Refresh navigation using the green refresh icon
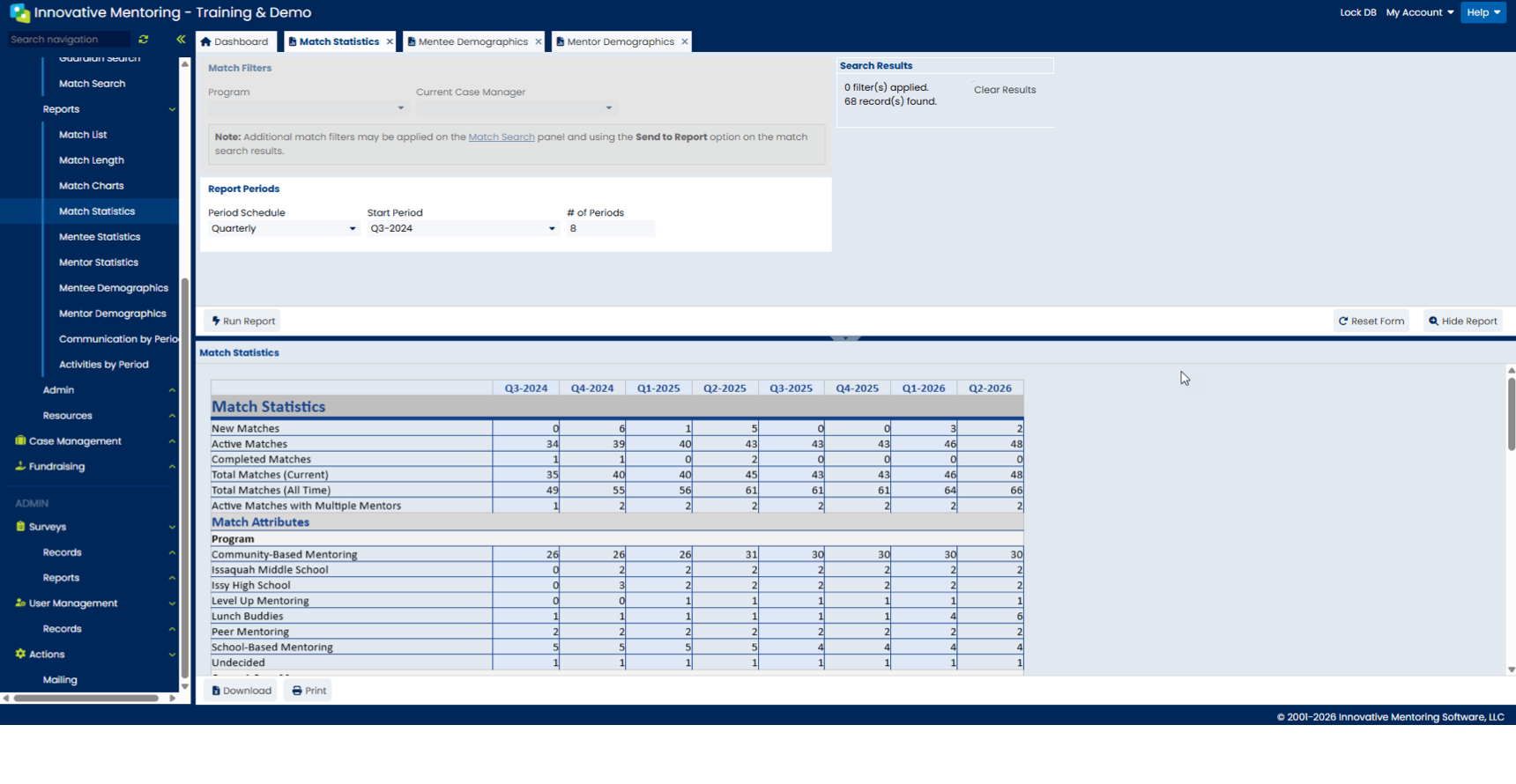 pos(144,40)
